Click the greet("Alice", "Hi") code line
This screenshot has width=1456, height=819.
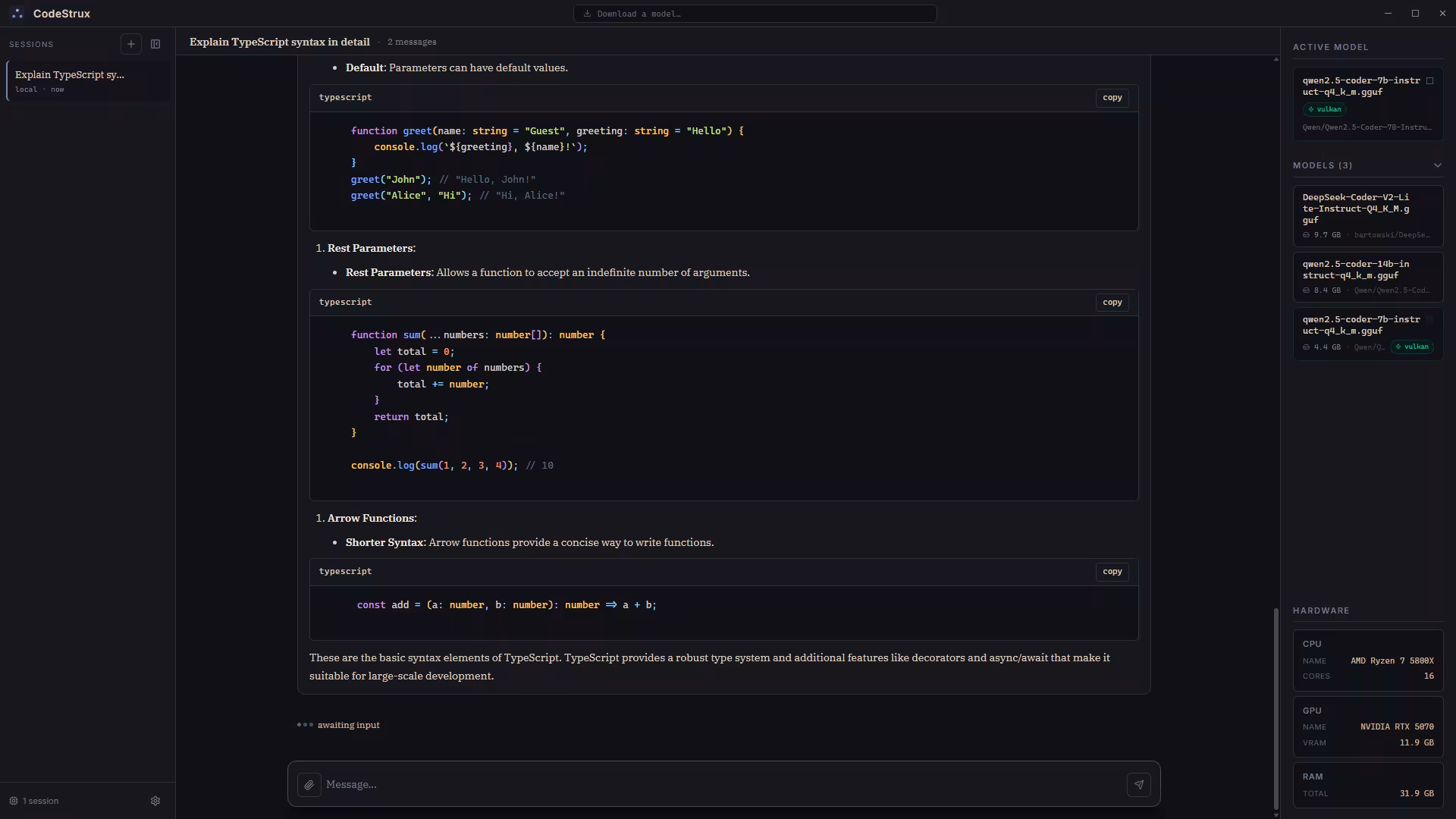[457, 196]
